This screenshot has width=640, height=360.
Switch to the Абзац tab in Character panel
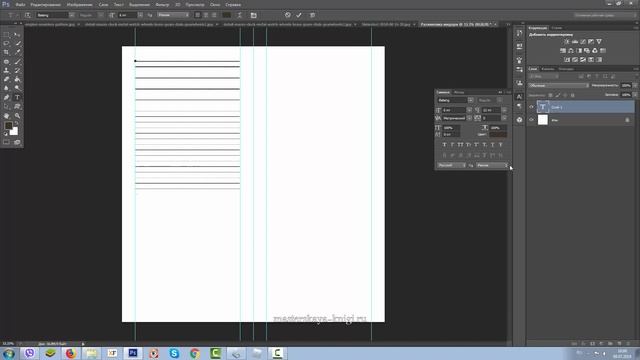pyautogui.click(x=459, y=92)
